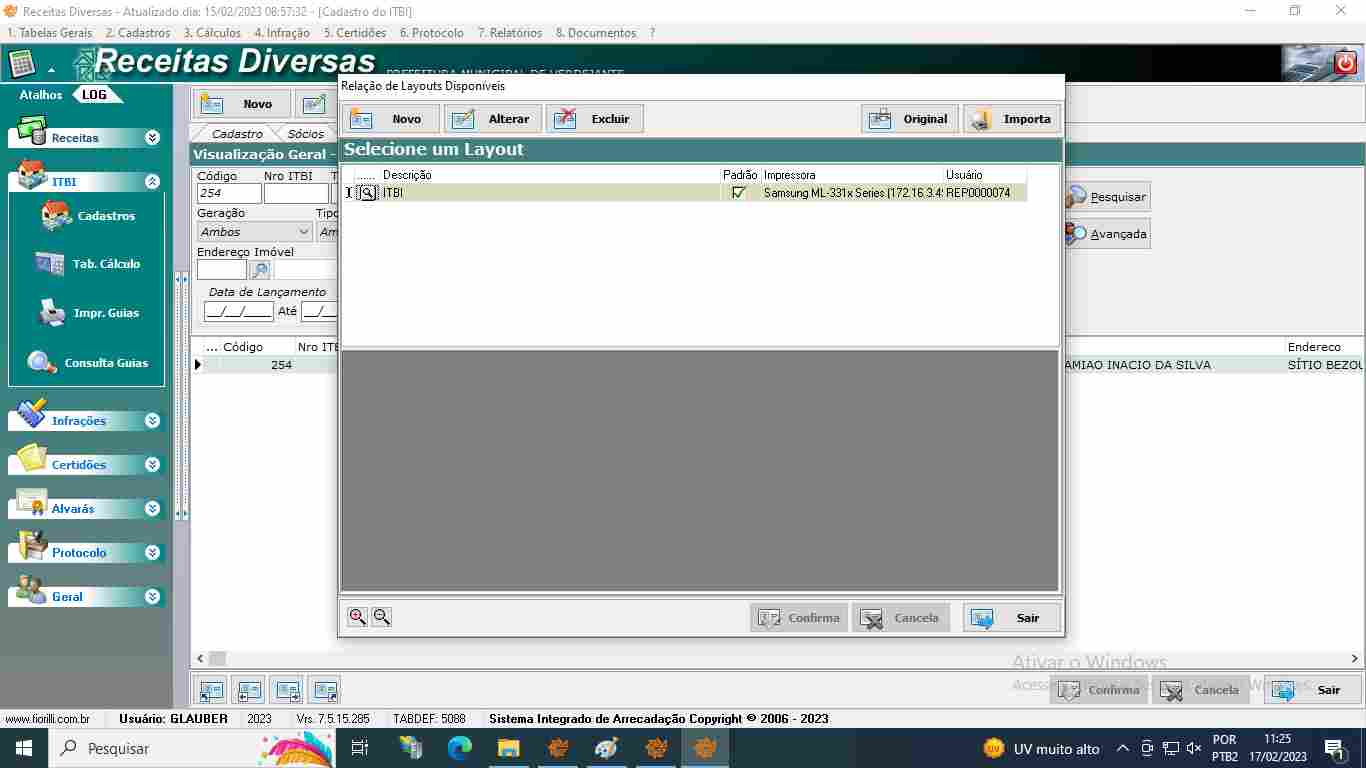This screenshot has height=768, width=1366.
Task: Collapse the ITBI sidebar section
Action: pos(152,182)
